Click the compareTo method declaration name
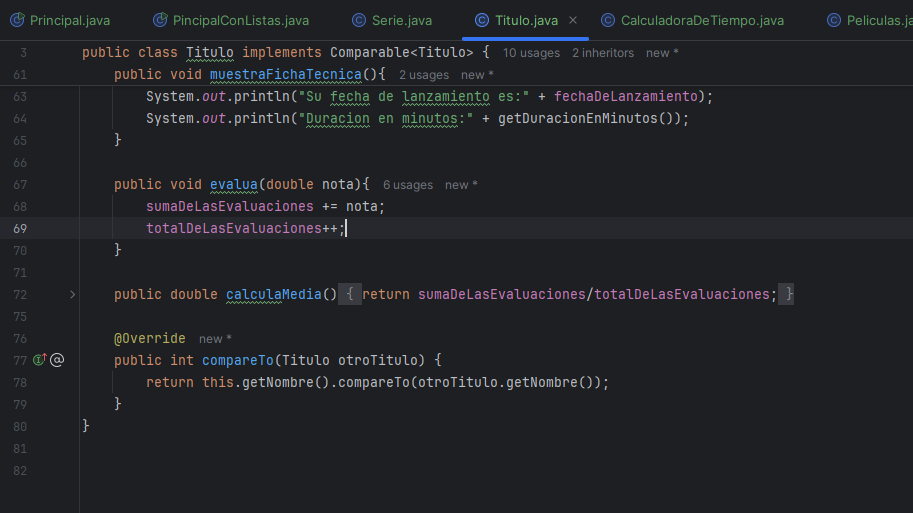The width and height of the screenshot is (913, 513). 238,360
